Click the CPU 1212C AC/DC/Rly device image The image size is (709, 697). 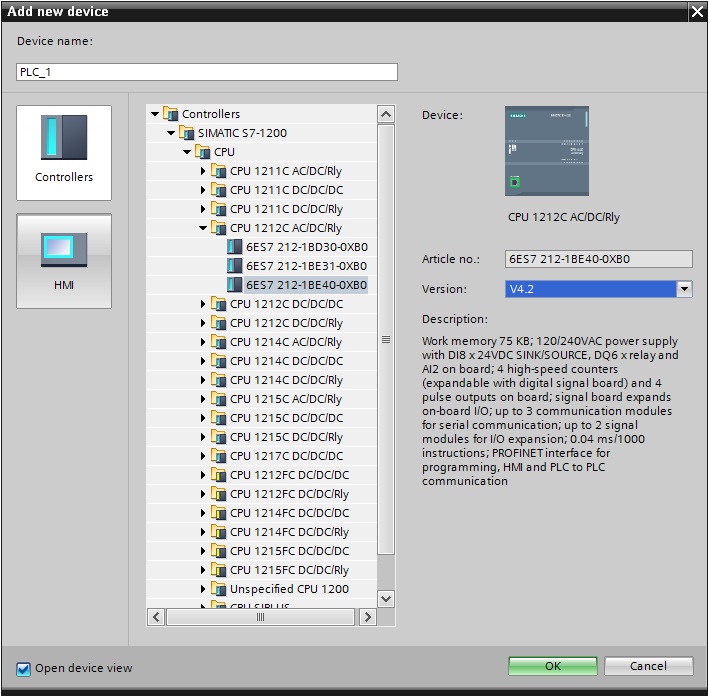coord(547,151)
